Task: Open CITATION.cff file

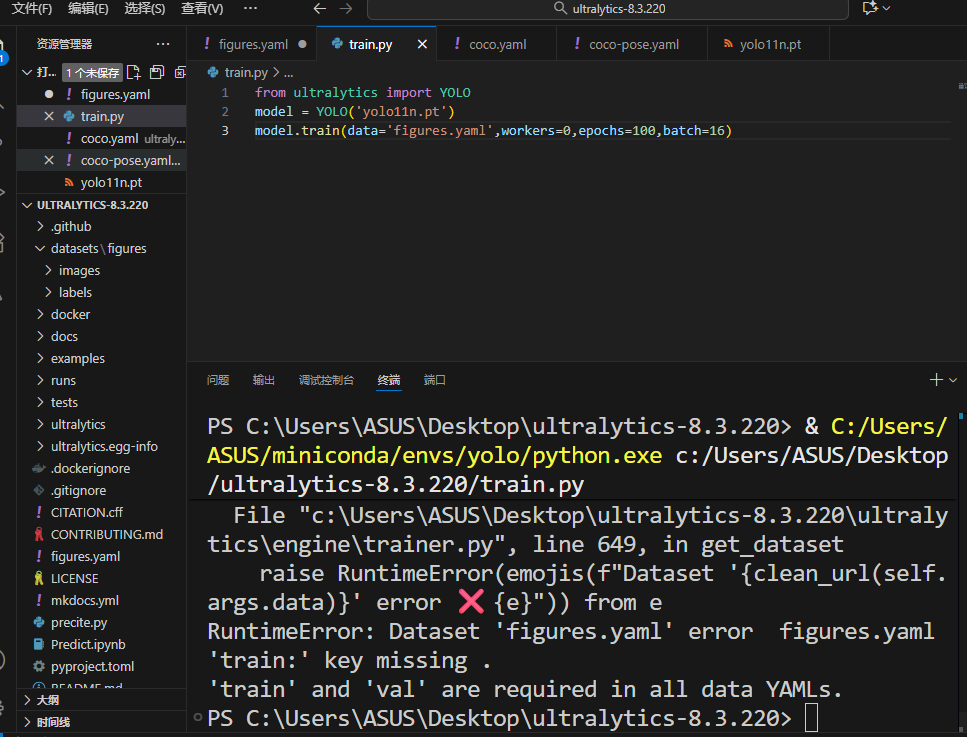Action: pos(86,513)
